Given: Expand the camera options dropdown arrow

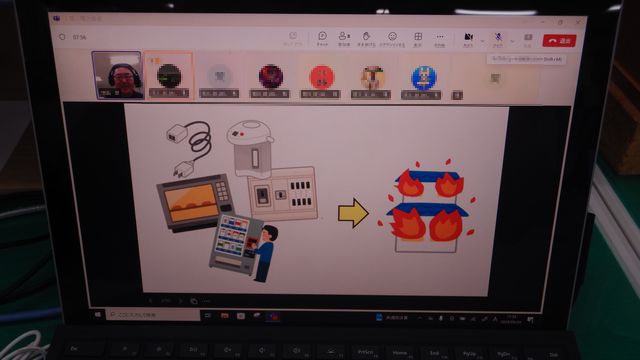Looking at the screenshot, I should 482,41.
